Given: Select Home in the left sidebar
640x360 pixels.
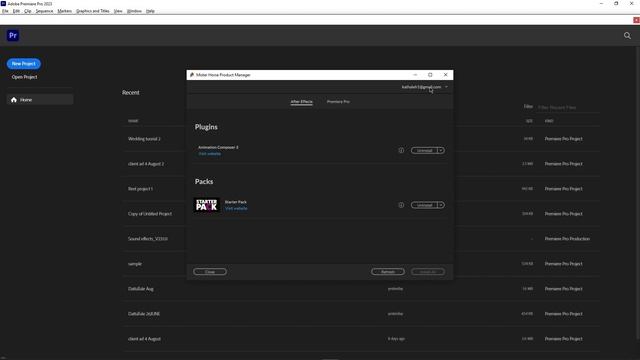Looking at the screenshot, I should [x=40, y=100].
